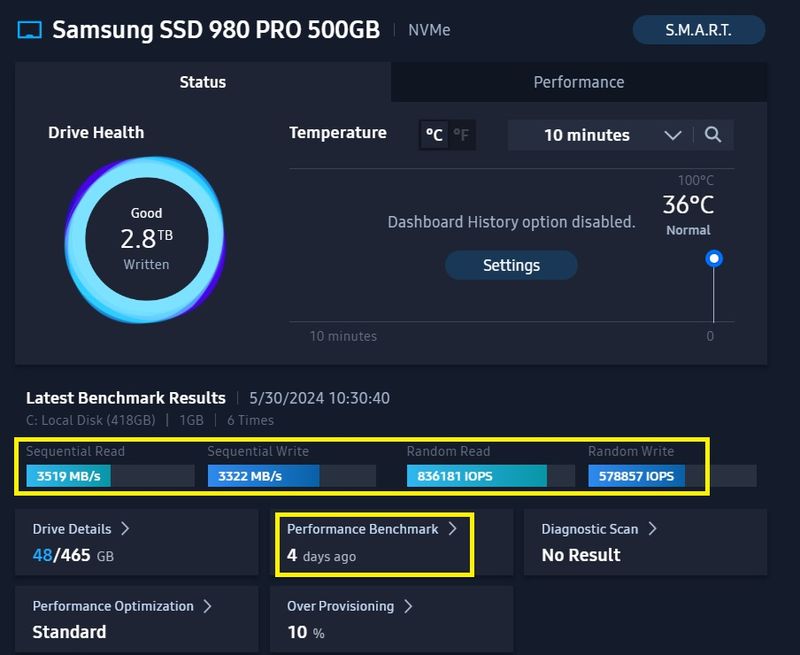Click the Performance Benchmark chevron arrow
This screenshot has width=800, height=655.
pyautogui.click(x=452, y=528)
